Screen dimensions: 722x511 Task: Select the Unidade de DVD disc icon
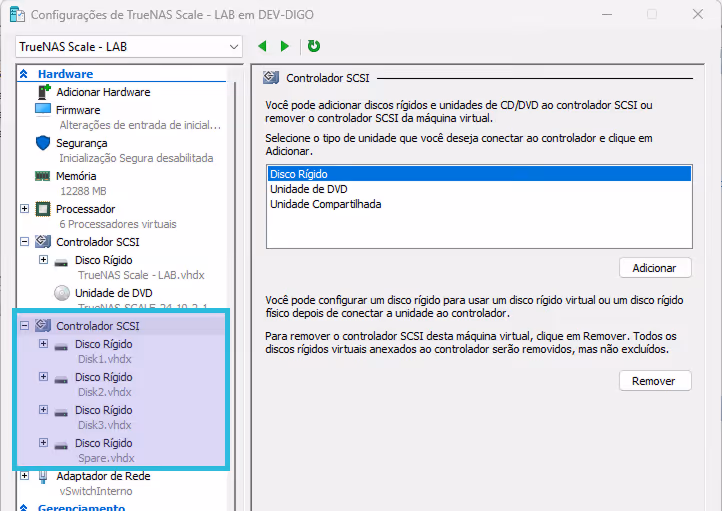click(62, 293)
